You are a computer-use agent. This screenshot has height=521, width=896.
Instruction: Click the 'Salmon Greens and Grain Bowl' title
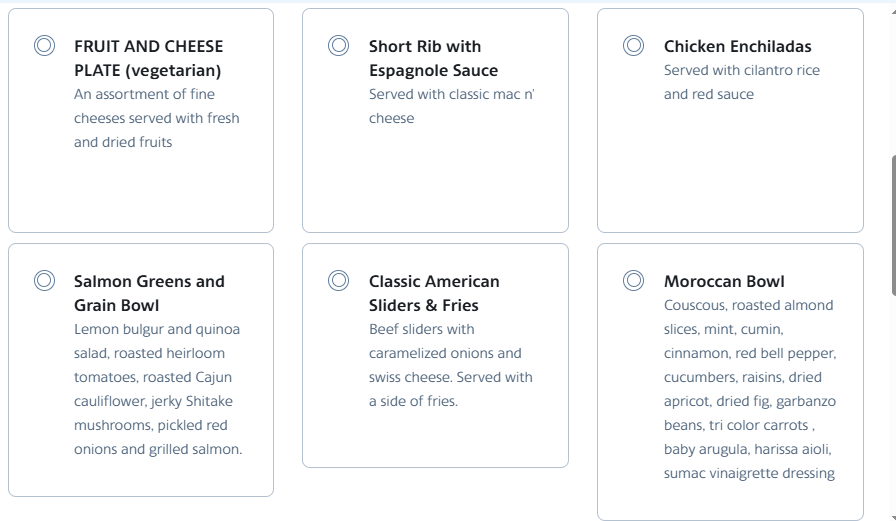point(149,293)
